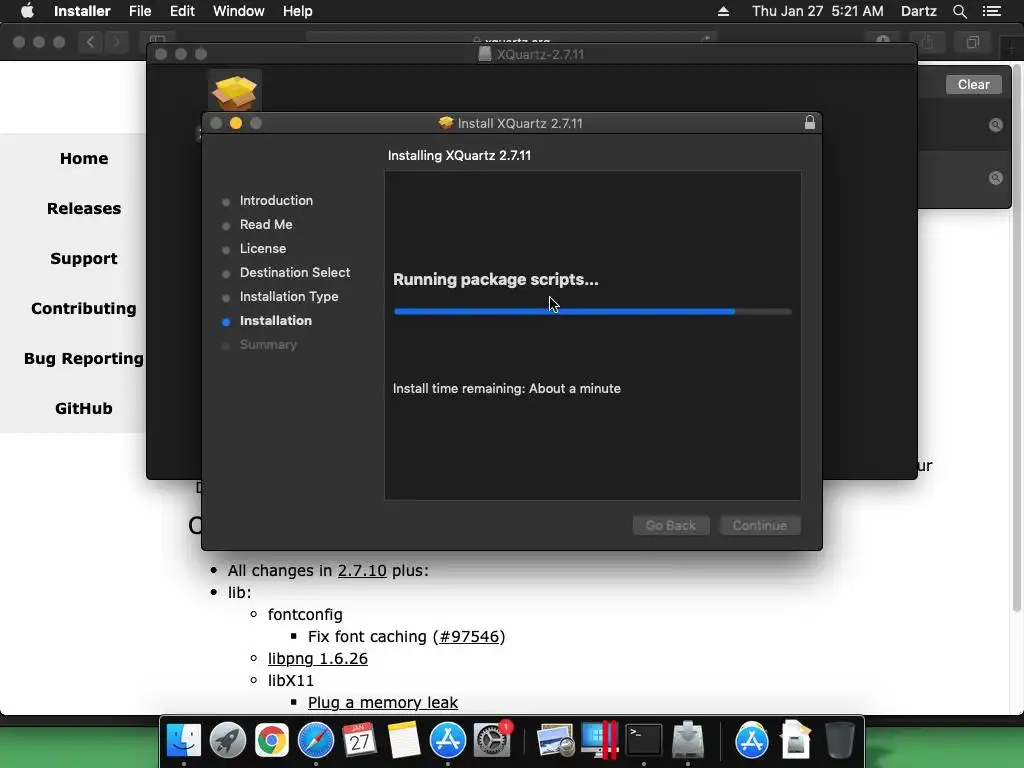Click the Destination Select step

[x=295, y=272]
